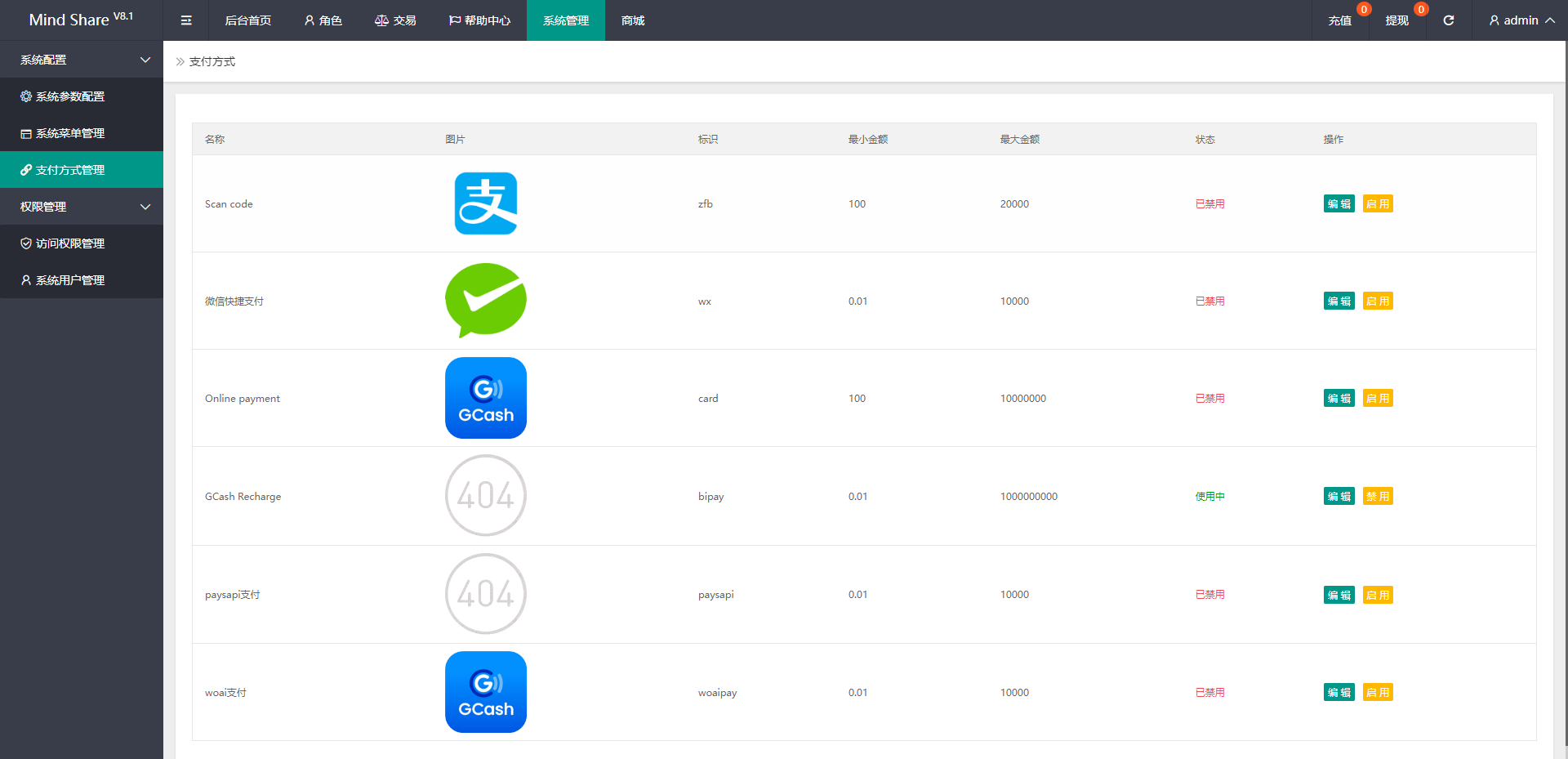The image size is (1568, 759).
Task: Open the admin user dropdown
Action: click(x=1521, y=20)
